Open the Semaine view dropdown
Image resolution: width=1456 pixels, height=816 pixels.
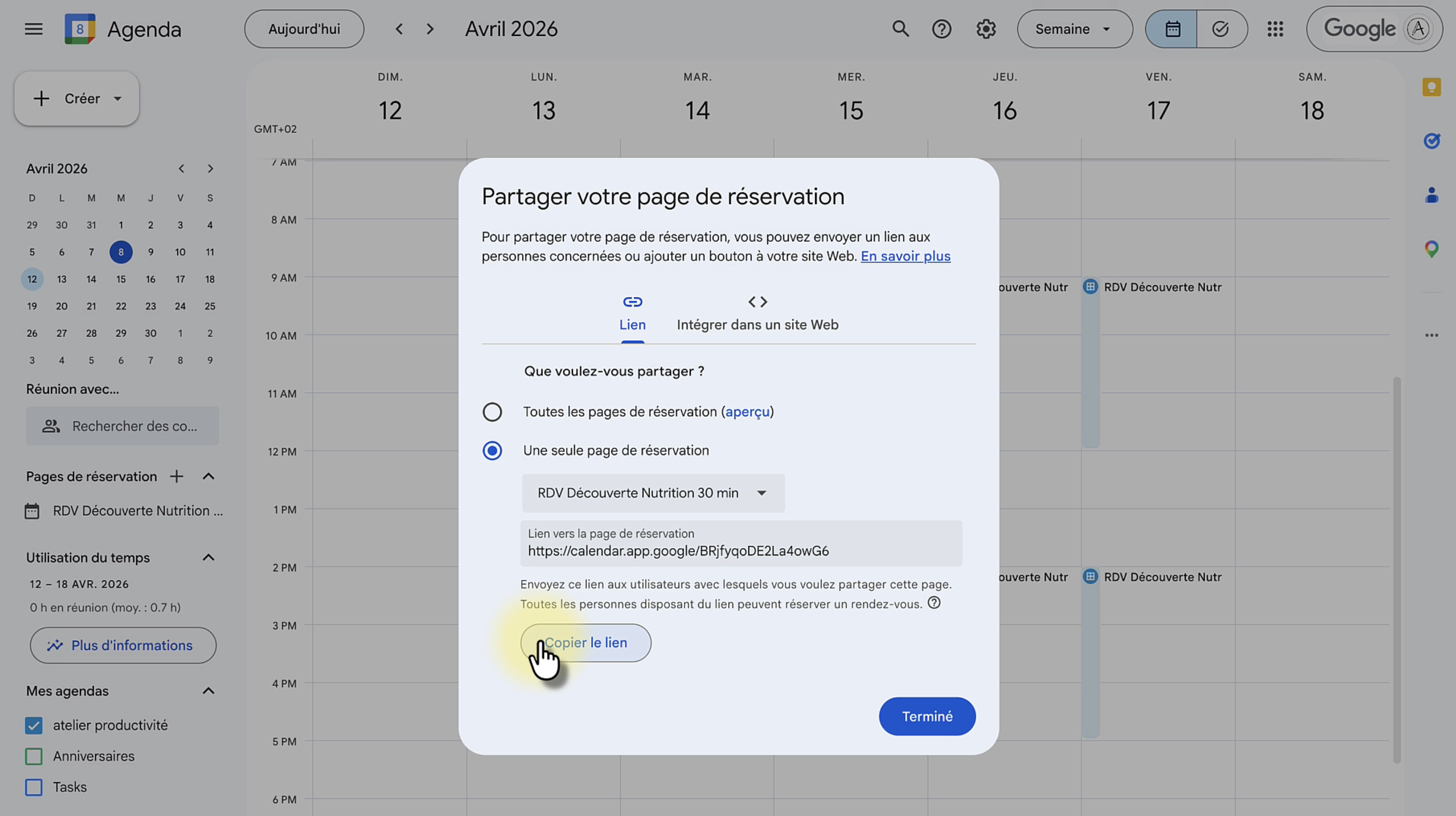(x=1074, y=29)
